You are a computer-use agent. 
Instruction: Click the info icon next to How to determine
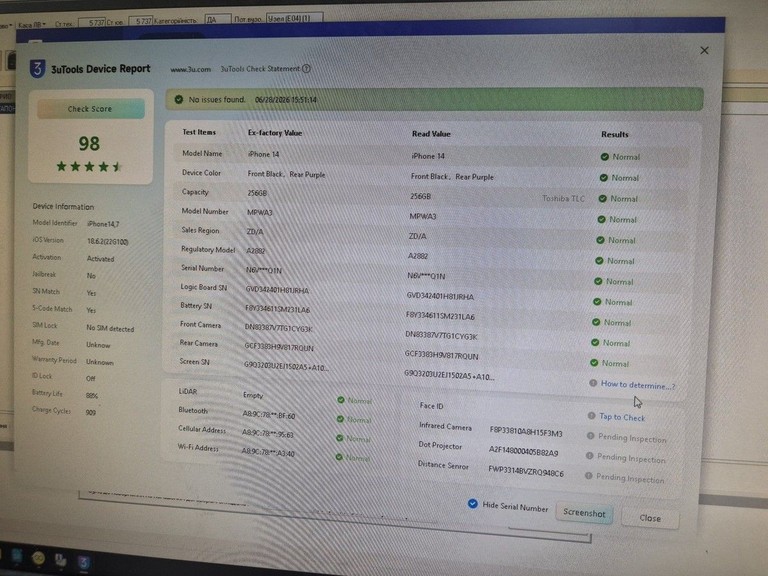pos(593,383)
